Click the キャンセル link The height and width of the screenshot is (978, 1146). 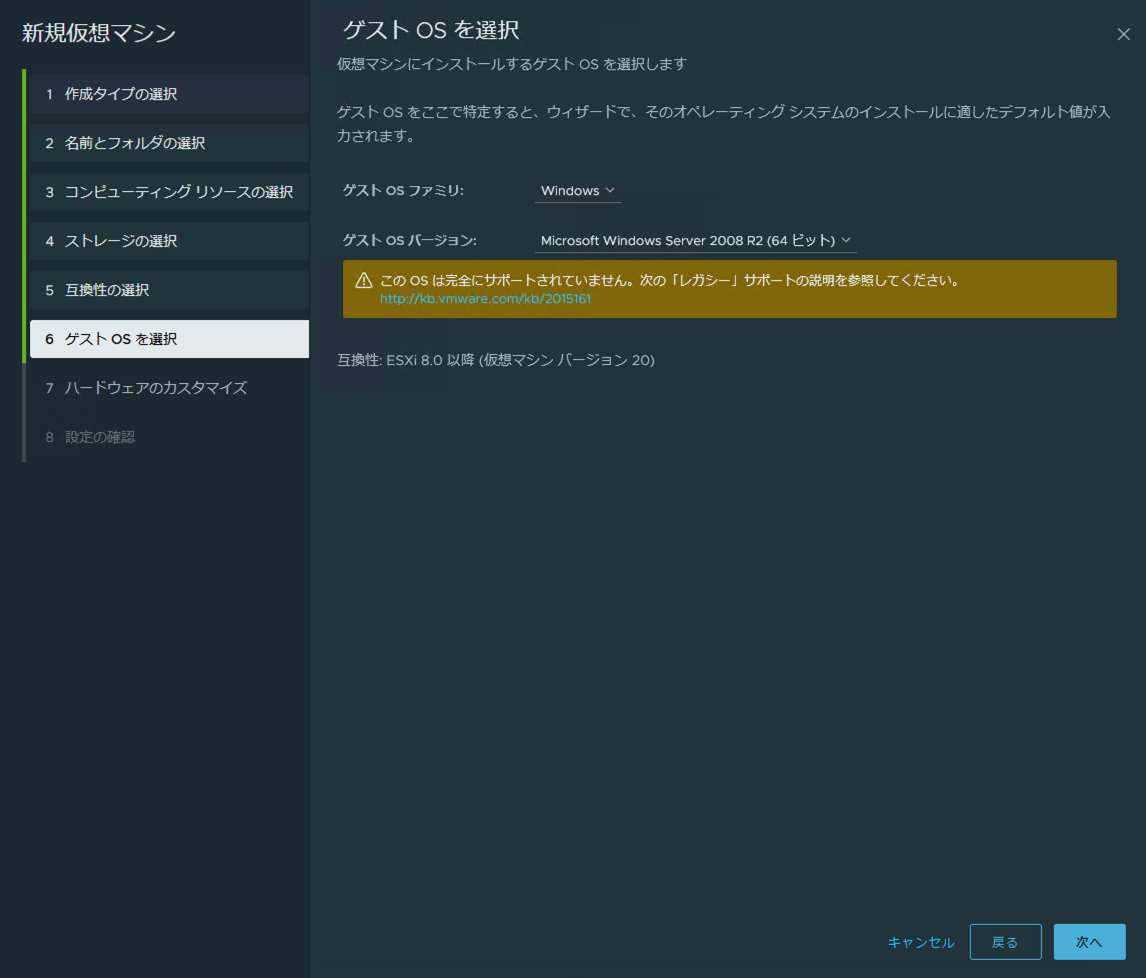pos(919,941)
